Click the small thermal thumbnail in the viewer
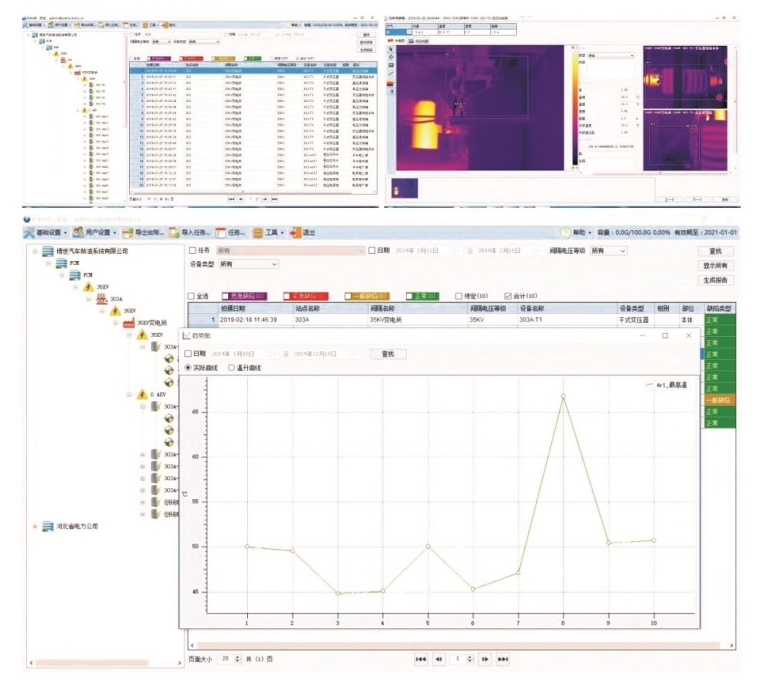 (x=405, y=188)
